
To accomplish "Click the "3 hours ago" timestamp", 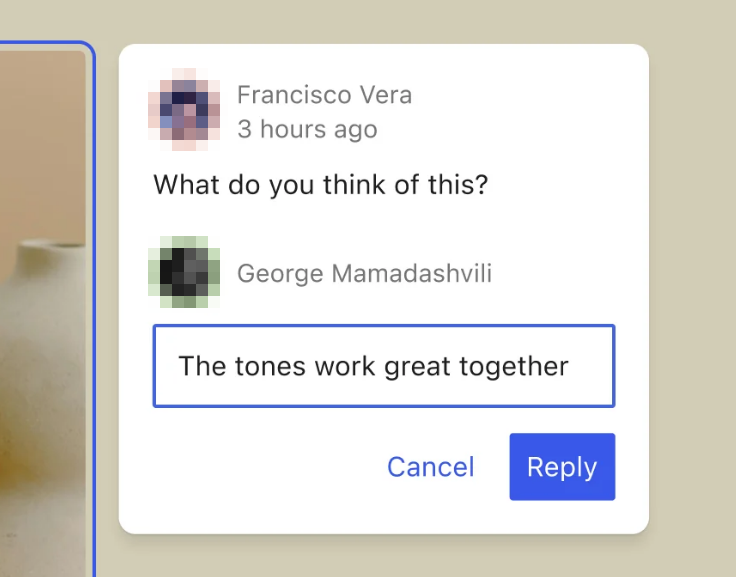I will pyautogui.click(x=307, y=129).
